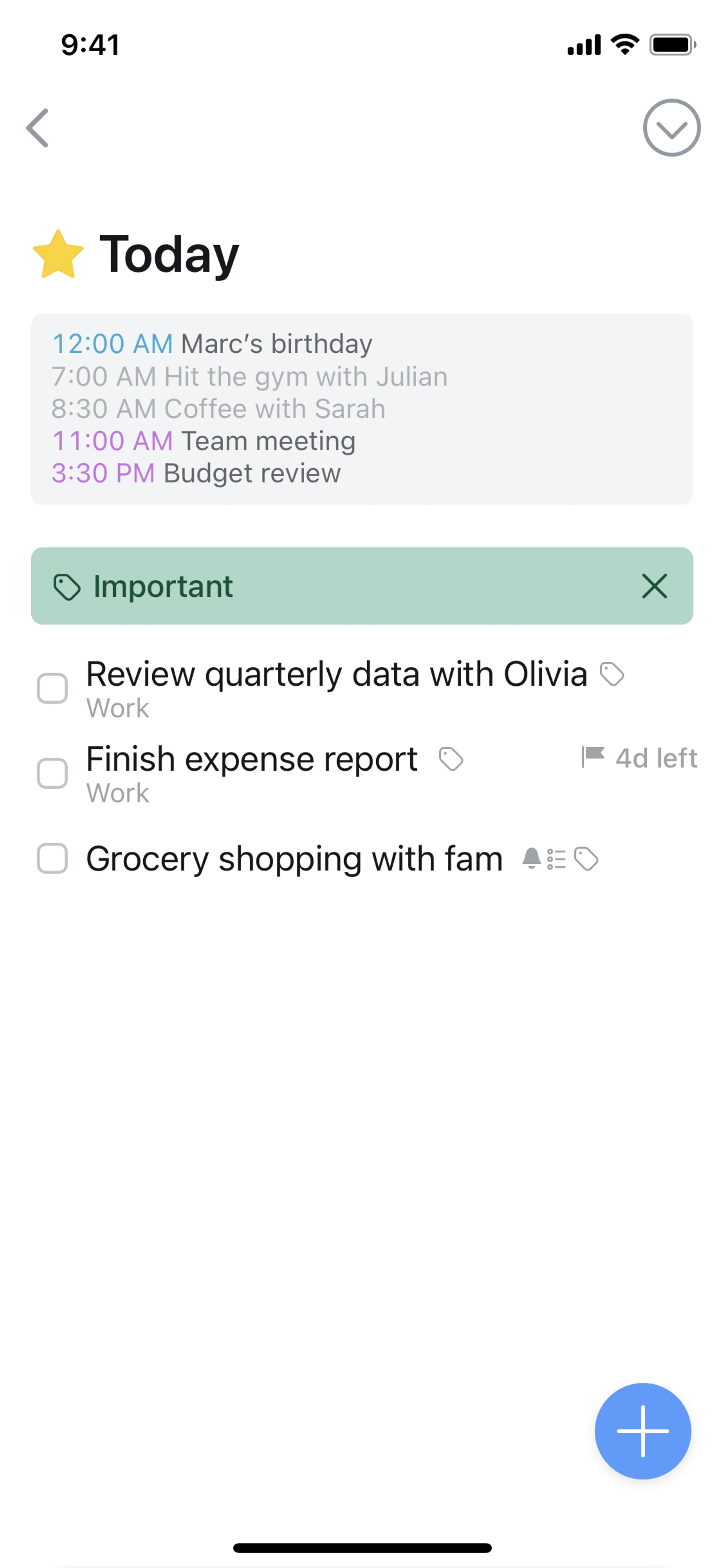Tap the 4d left deadline label
This screenshot has width=724, height=1568.
[x=656, y=759]
